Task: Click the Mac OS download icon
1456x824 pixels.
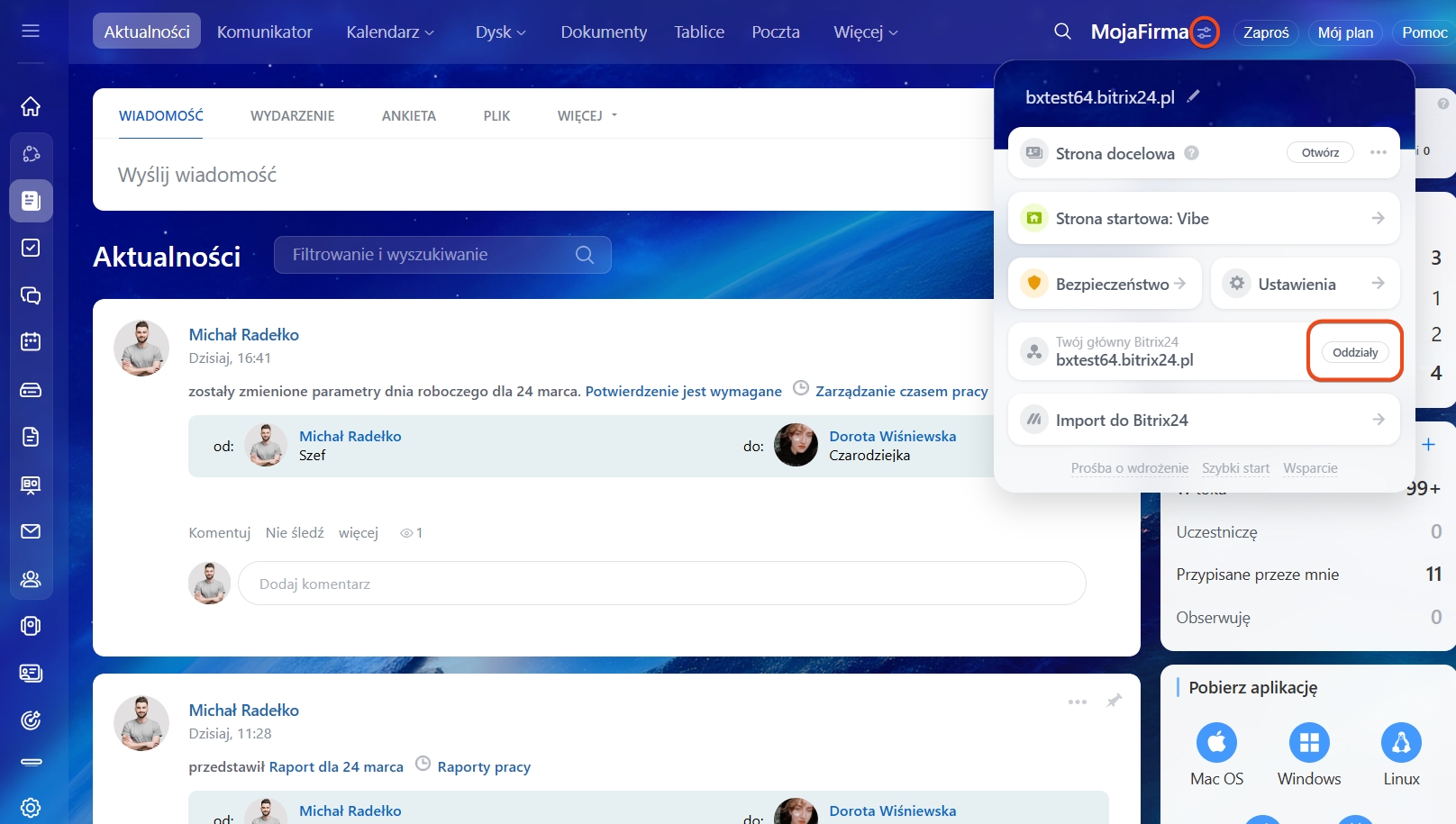Action: [1216, 743]
